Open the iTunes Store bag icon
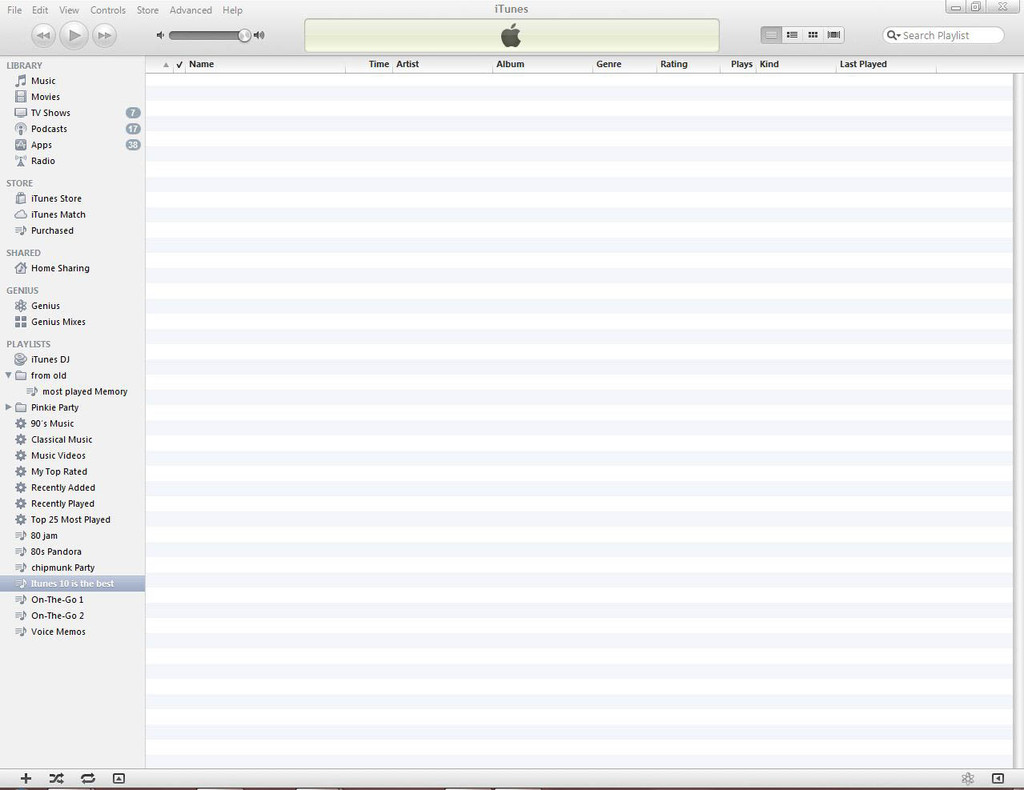The image size is (1024, 790). coord(21,198)
